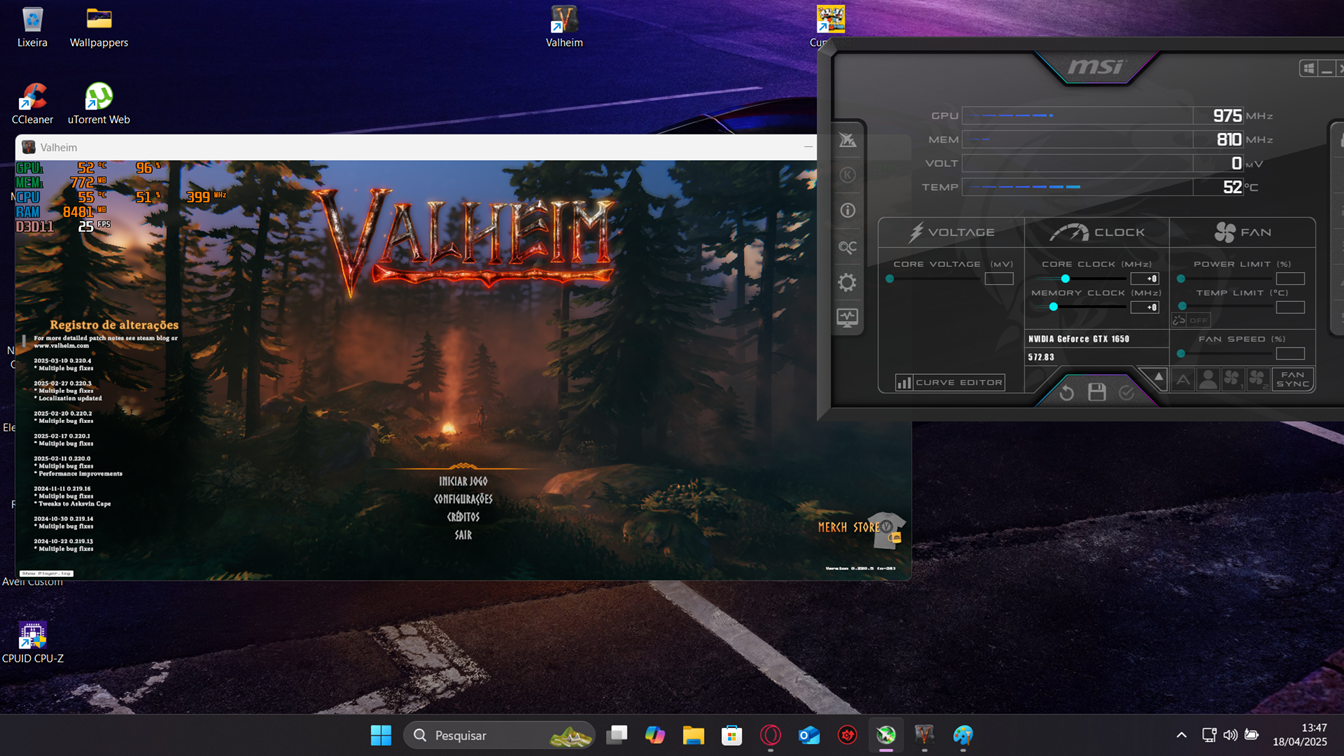Adjust the Core Clock slider
The width and height of the screenshot is (1344, 756).
pyautogui.click(x=1065, y=279)
